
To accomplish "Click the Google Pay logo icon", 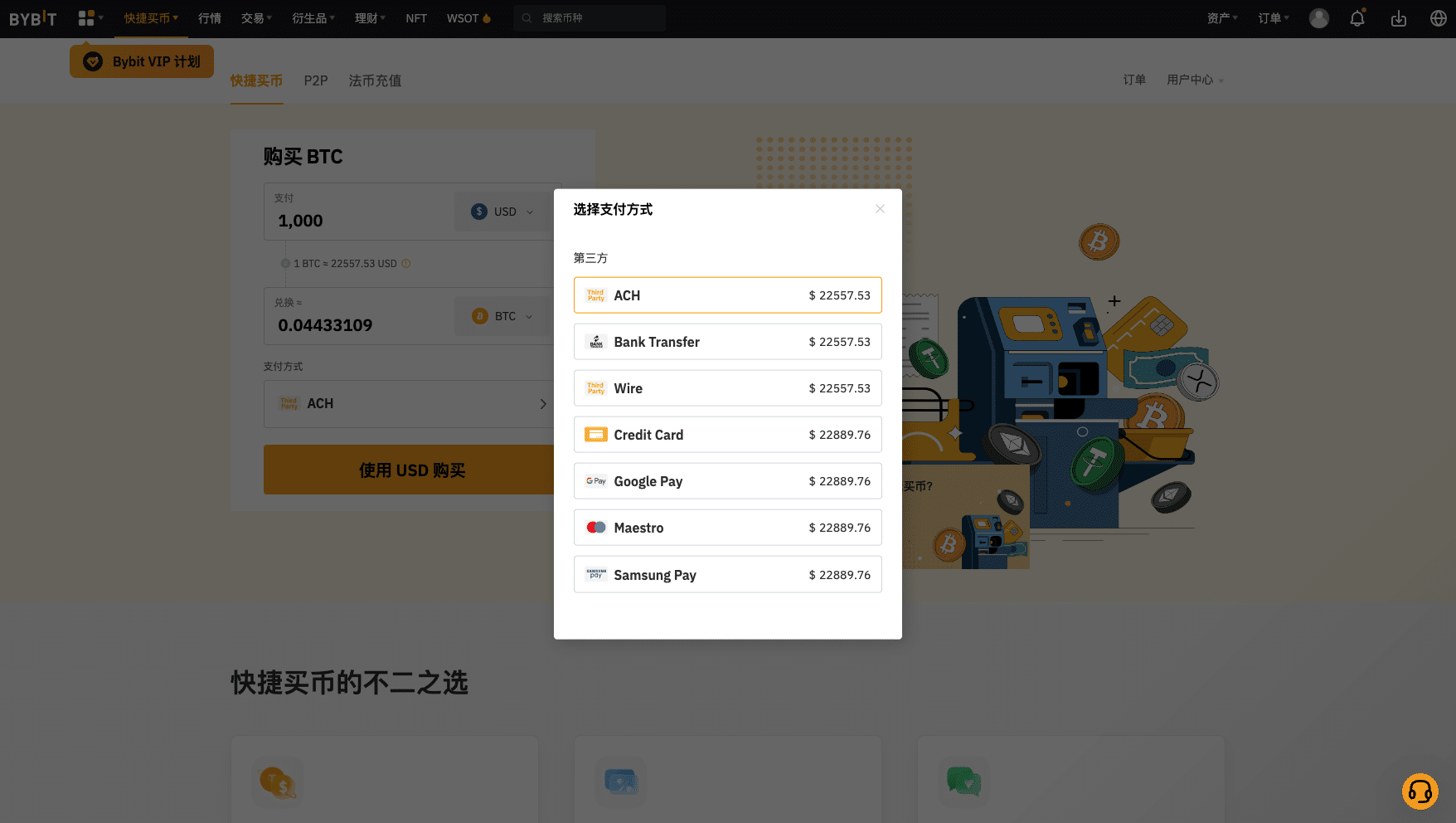I will 596,481.
